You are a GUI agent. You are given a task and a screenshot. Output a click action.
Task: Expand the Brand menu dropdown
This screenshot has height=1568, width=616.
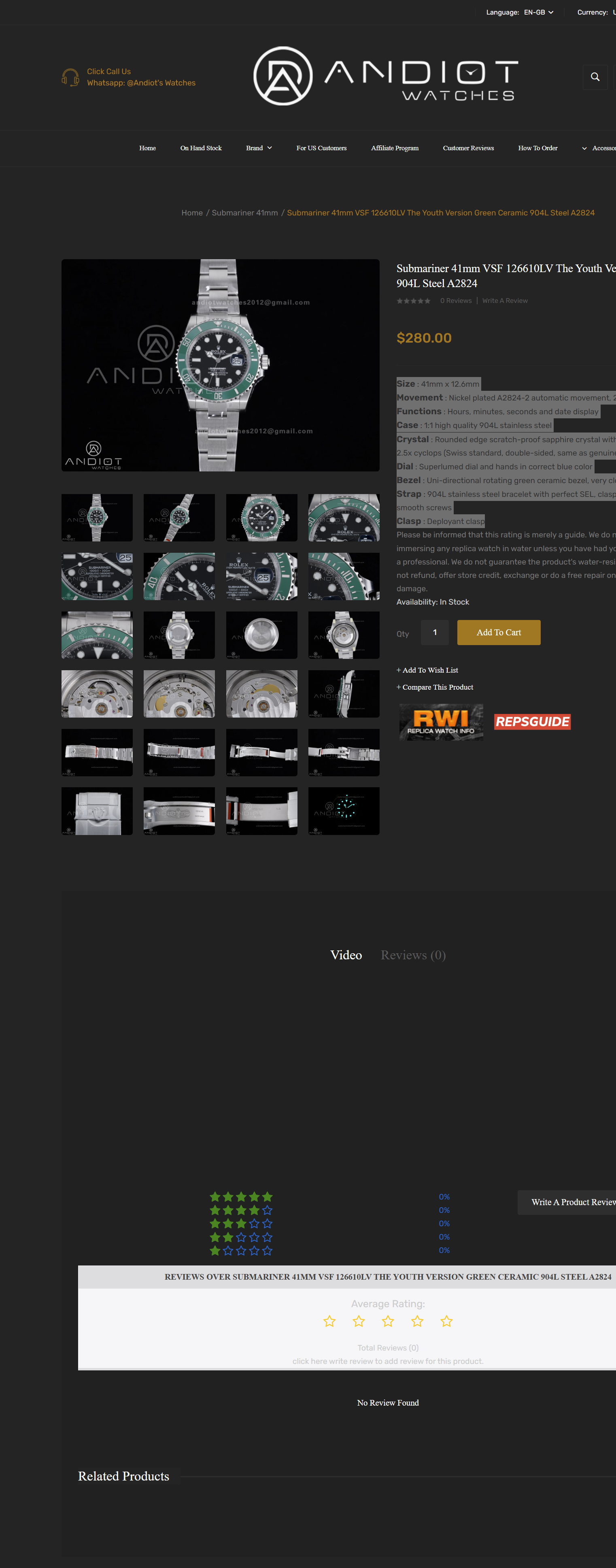tap(259, 148)
